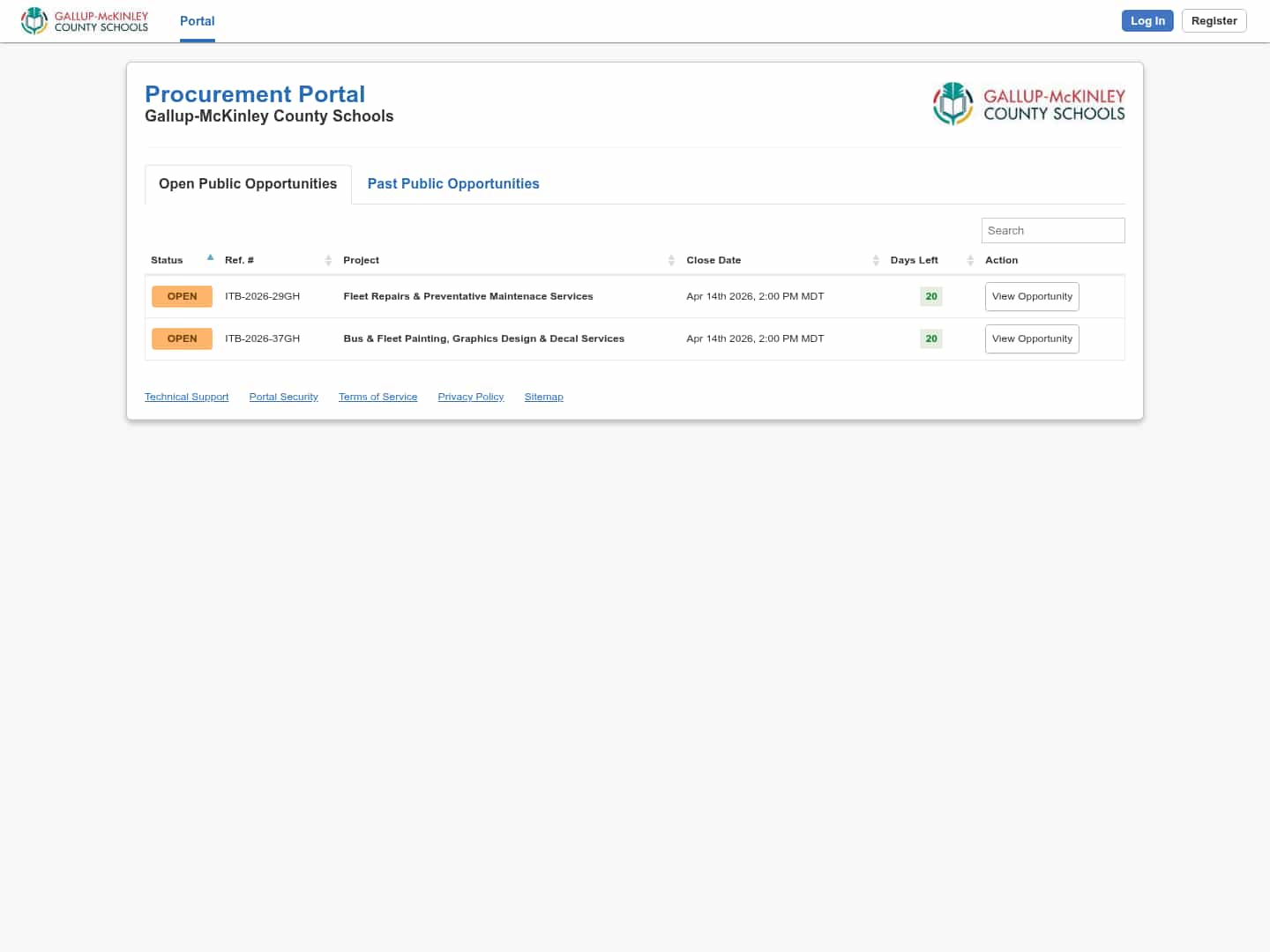The image size is (1270, 952).
Task: Click the Gallup-McKinley logo in top navigation bar
Action: (85, 21)
